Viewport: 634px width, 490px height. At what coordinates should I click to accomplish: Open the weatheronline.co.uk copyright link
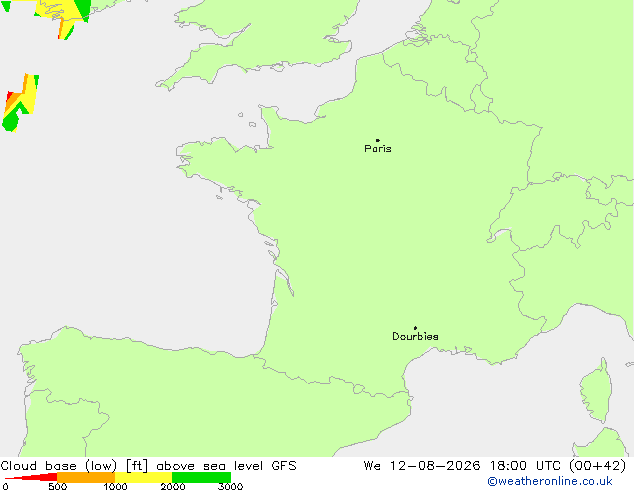click(x=550, y=481)
